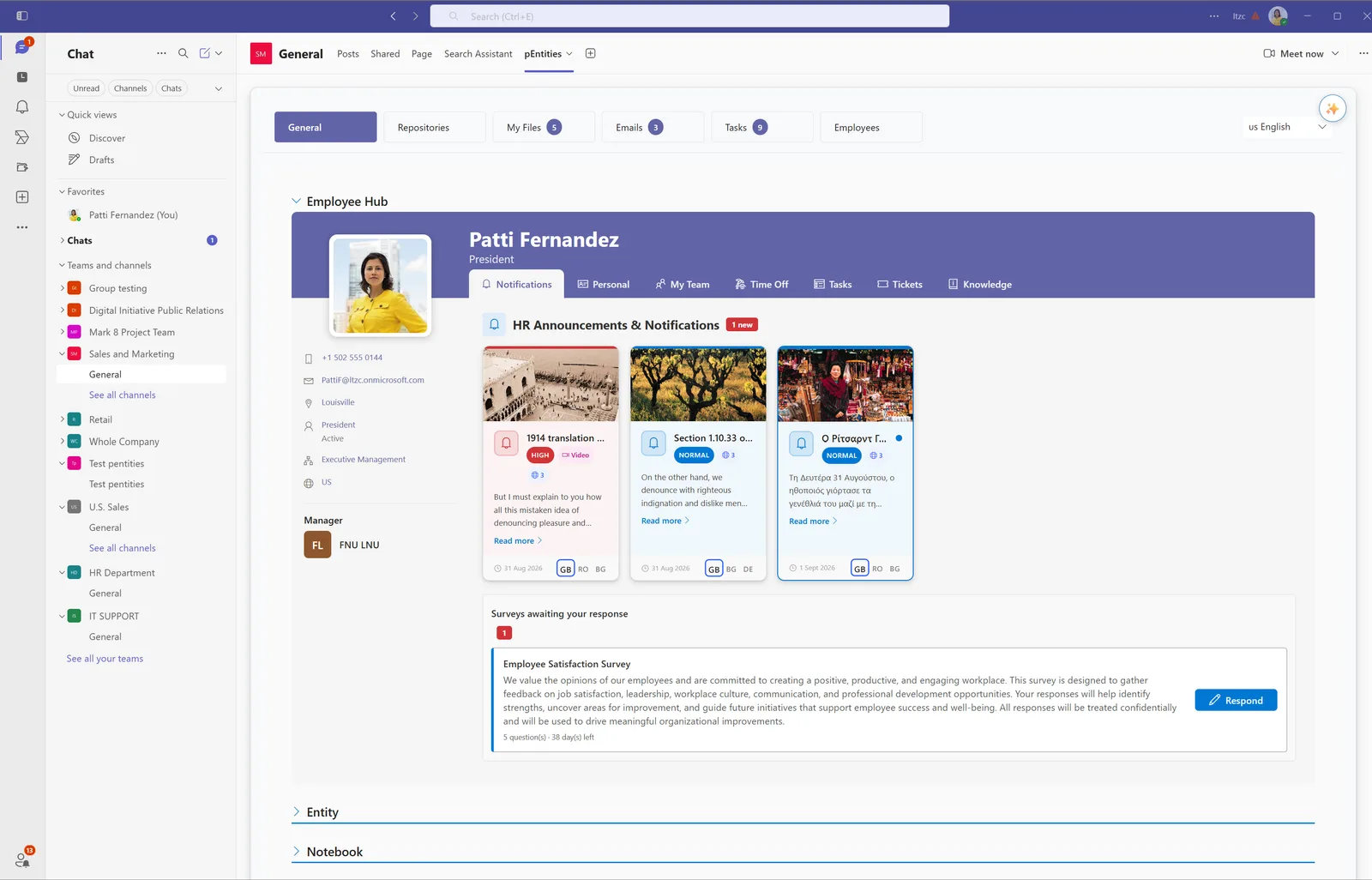Open the Whole Company team
The height and width of the screenshot is (880, 1372).
click(x=123, y=442)
